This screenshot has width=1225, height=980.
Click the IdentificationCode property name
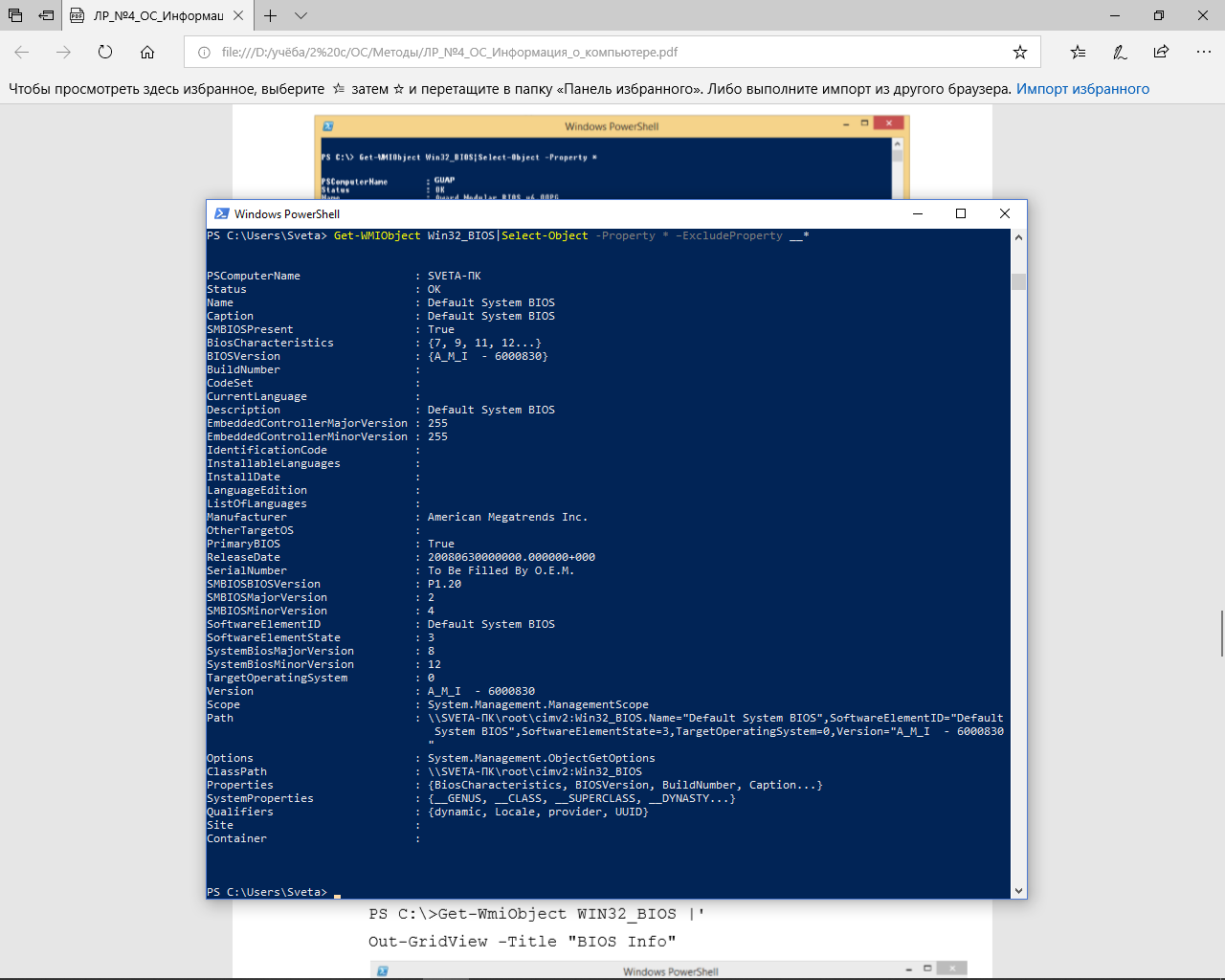coord(267,450)
